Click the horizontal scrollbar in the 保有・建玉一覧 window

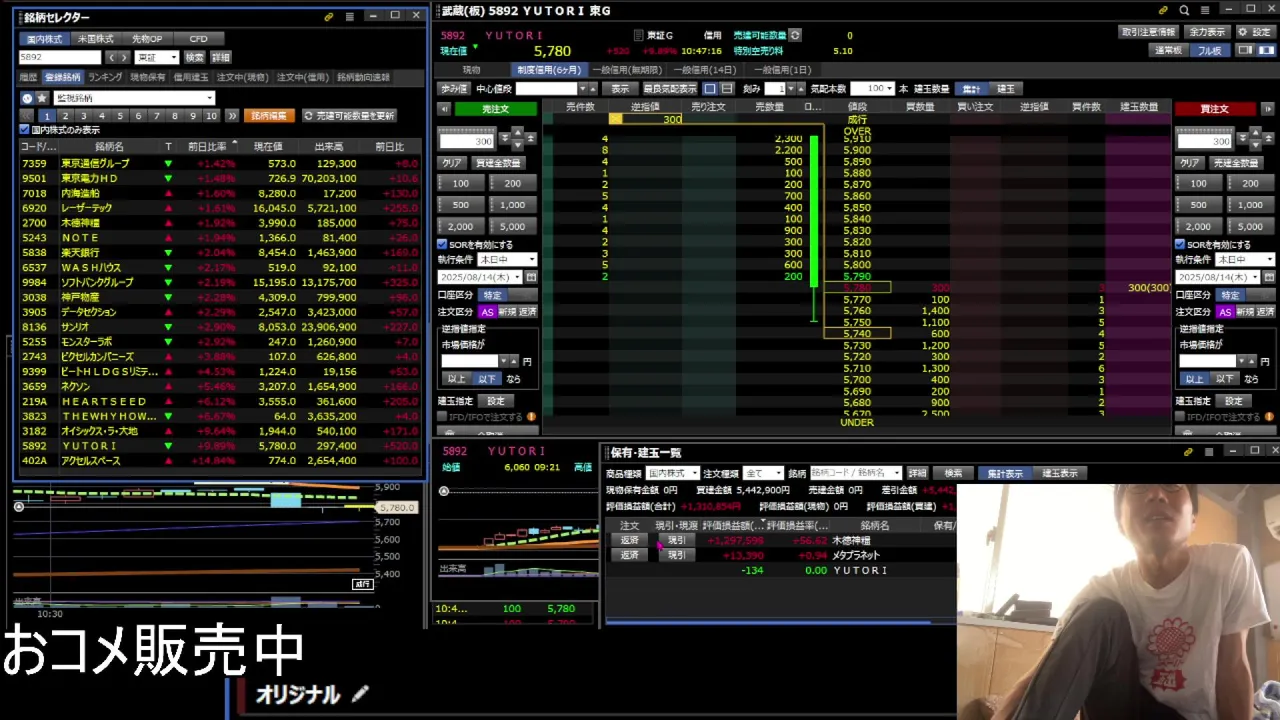(x=767, y=622)
